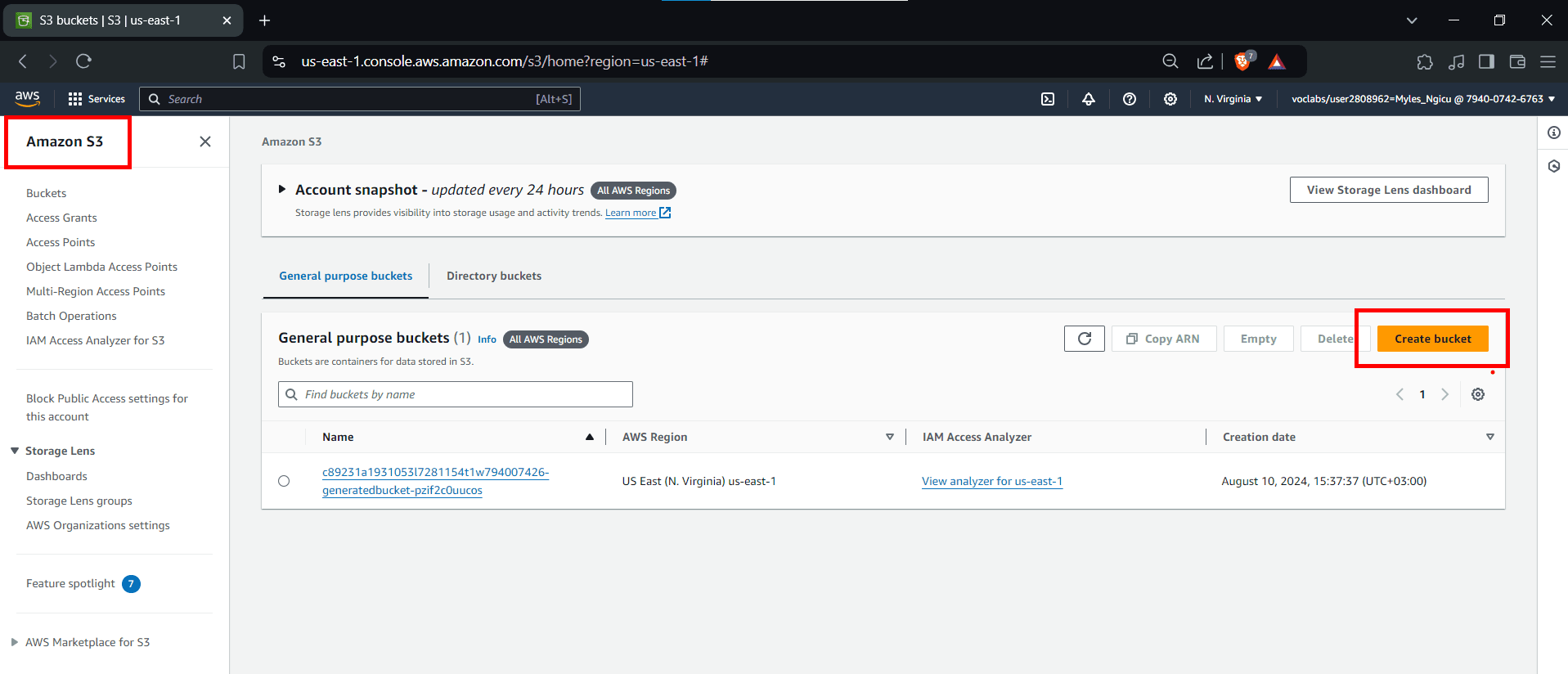Open the notifications bell
Viewport: 1568px width, 674px height.
tap(1089, 99)
